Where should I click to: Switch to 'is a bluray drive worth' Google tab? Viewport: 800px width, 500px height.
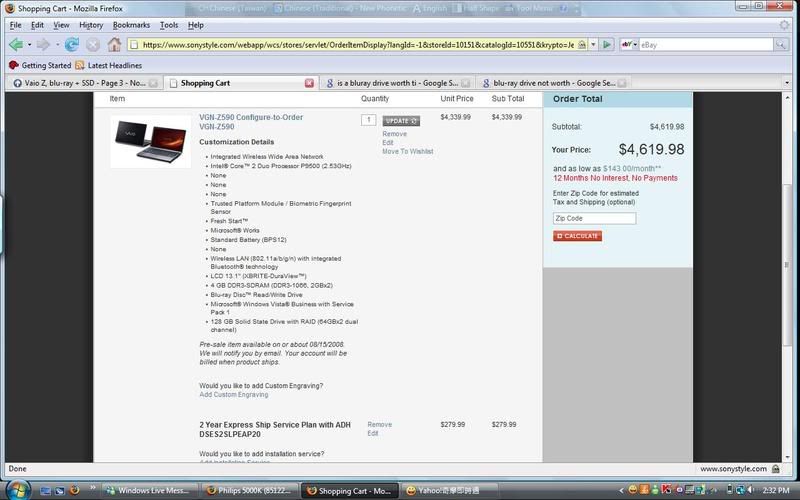coord(397,83)
